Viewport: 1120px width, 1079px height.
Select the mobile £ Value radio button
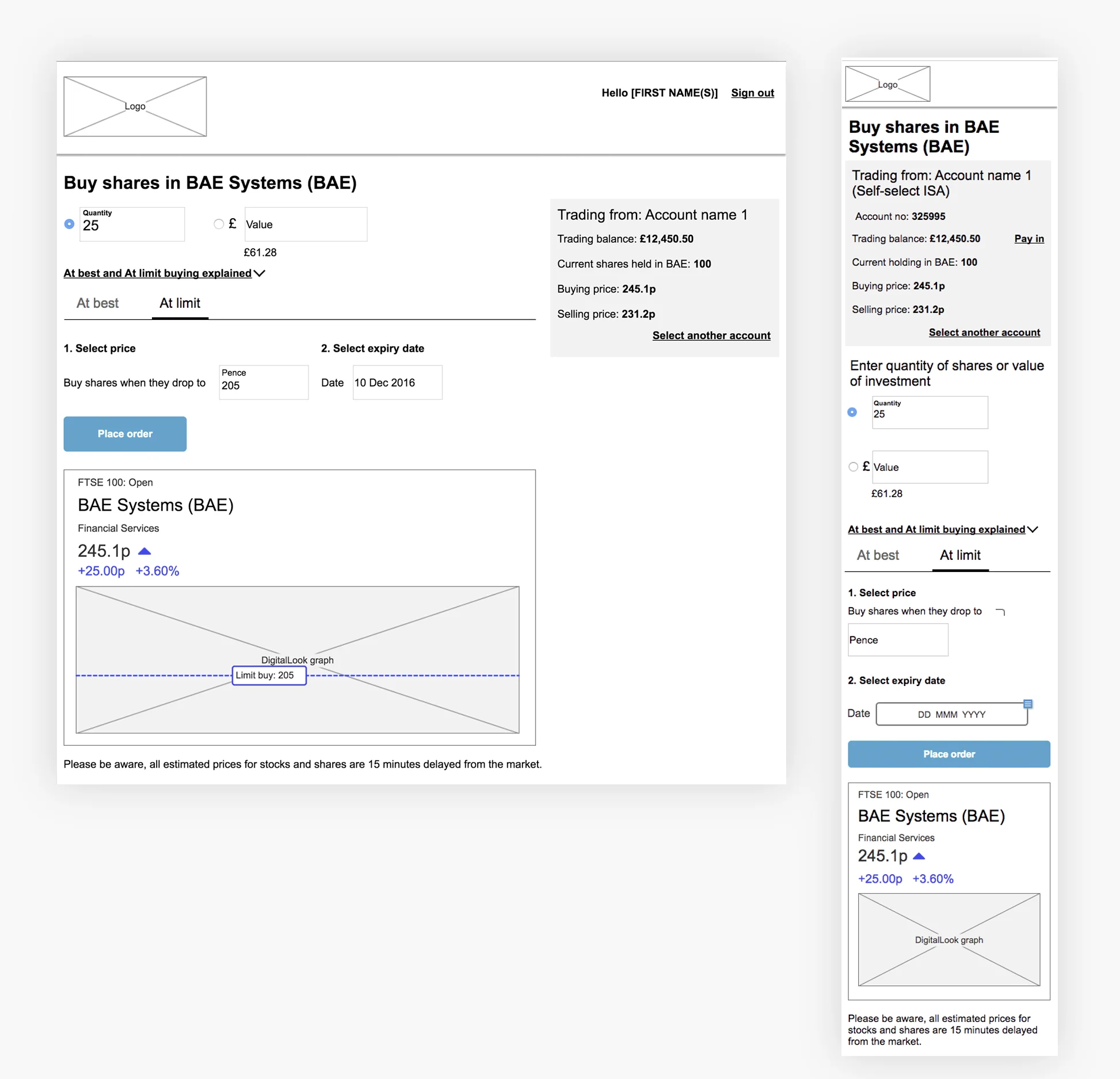(853, 467)
